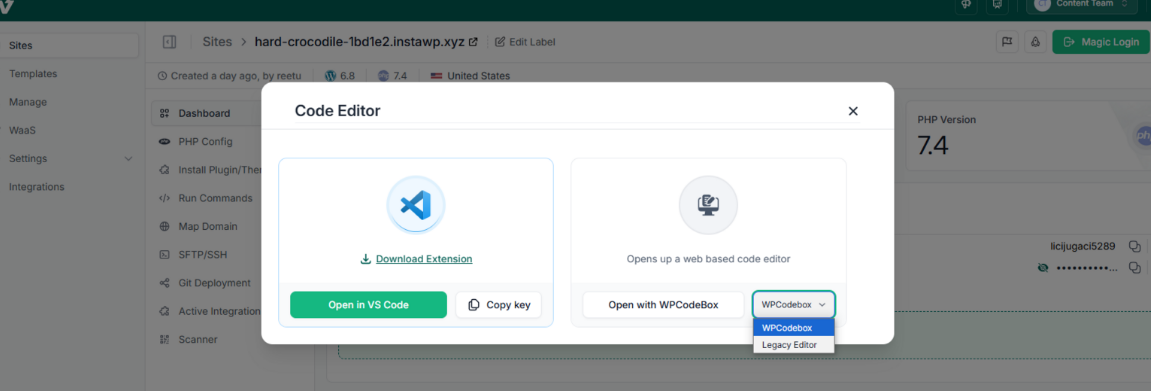1151x391 pixels.
Task: Click the hard-crocodile-1bd1e2.instawp.xyz site name
Action: pyautogui.click(x=360, y=42)
